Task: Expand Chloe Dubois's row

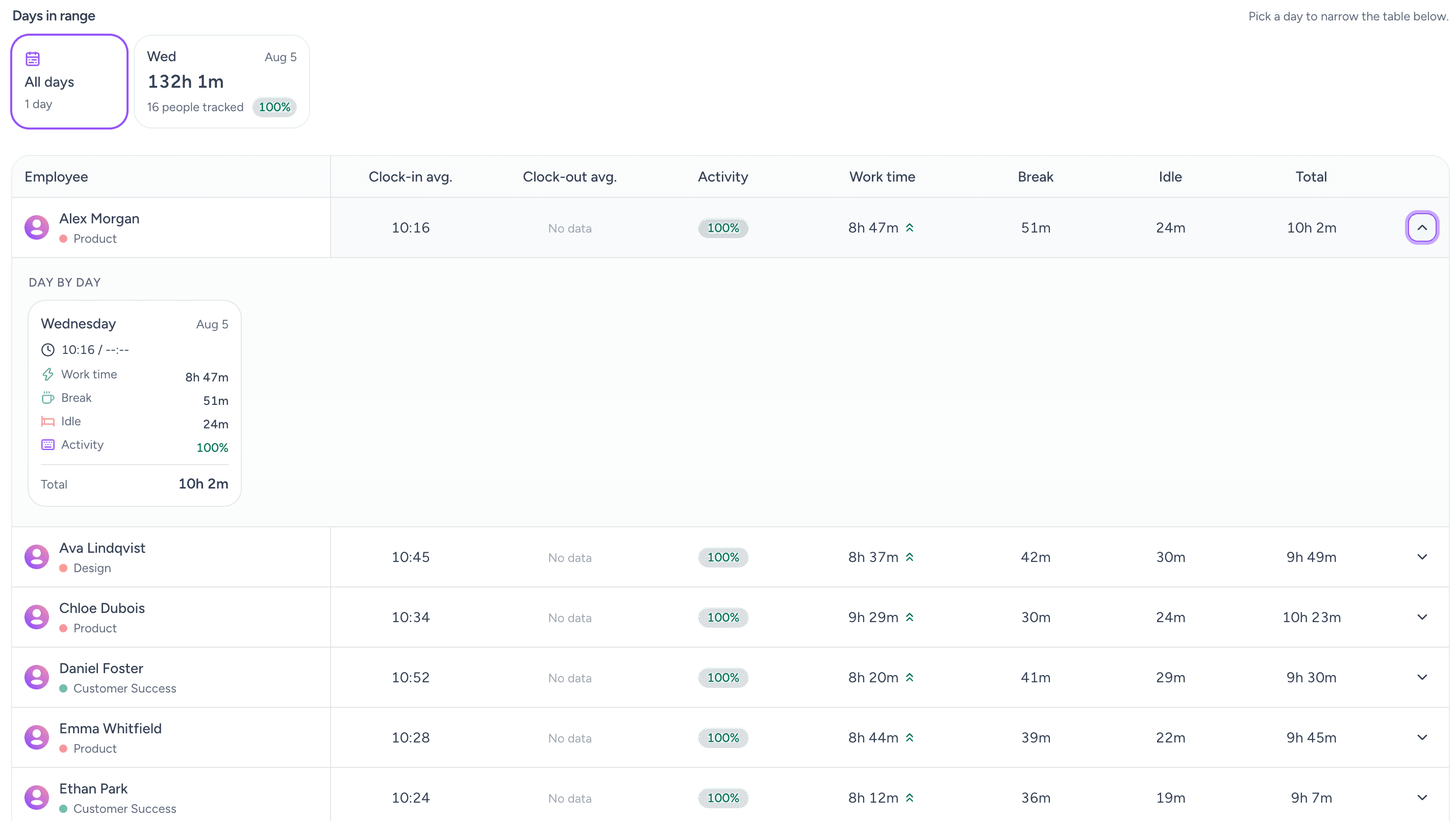Action: coord(1421,617)
